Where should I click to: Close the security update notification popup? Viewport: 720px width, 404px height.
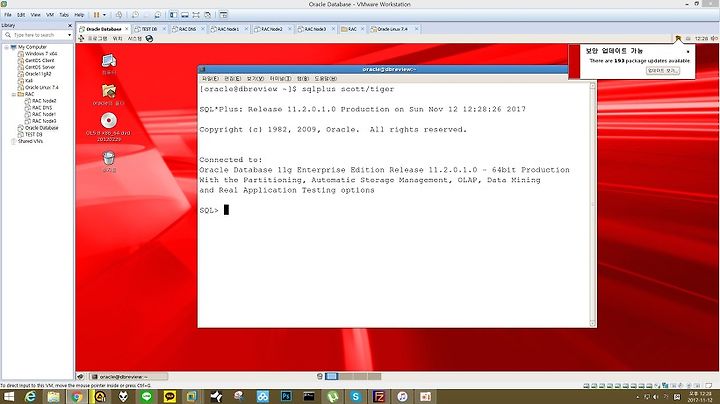688,51
